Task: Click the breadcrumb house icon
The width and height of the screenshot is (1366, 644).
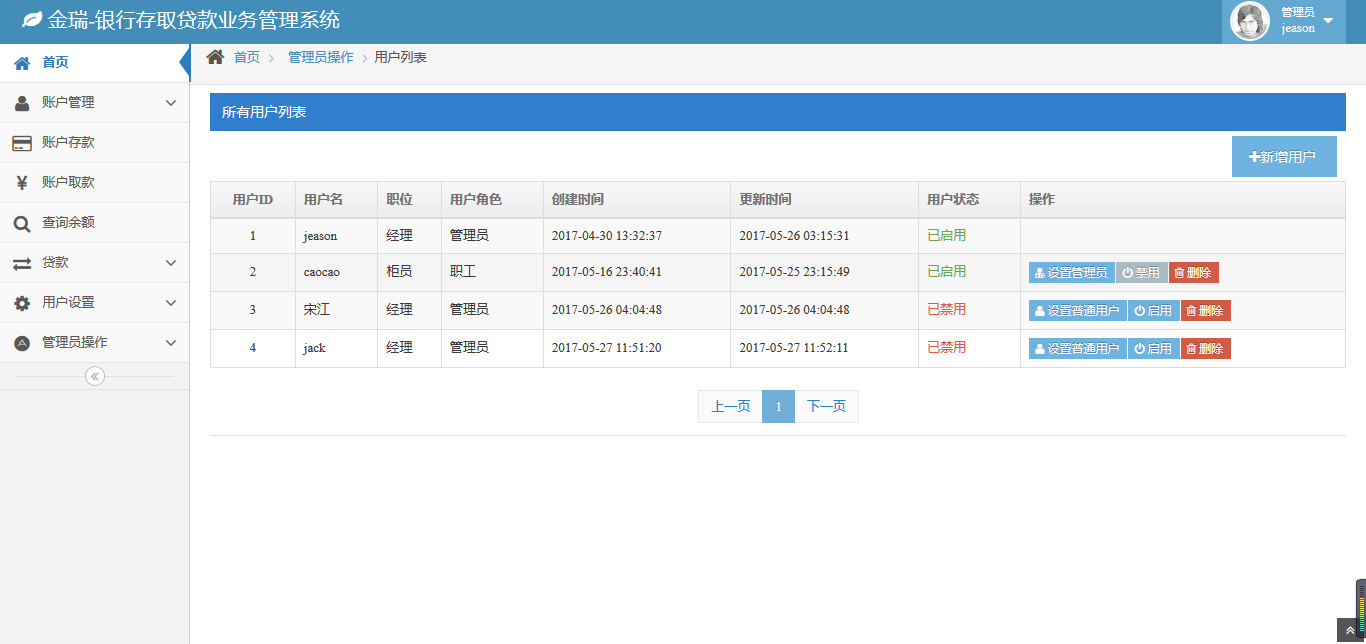Action: click(215, 57)
